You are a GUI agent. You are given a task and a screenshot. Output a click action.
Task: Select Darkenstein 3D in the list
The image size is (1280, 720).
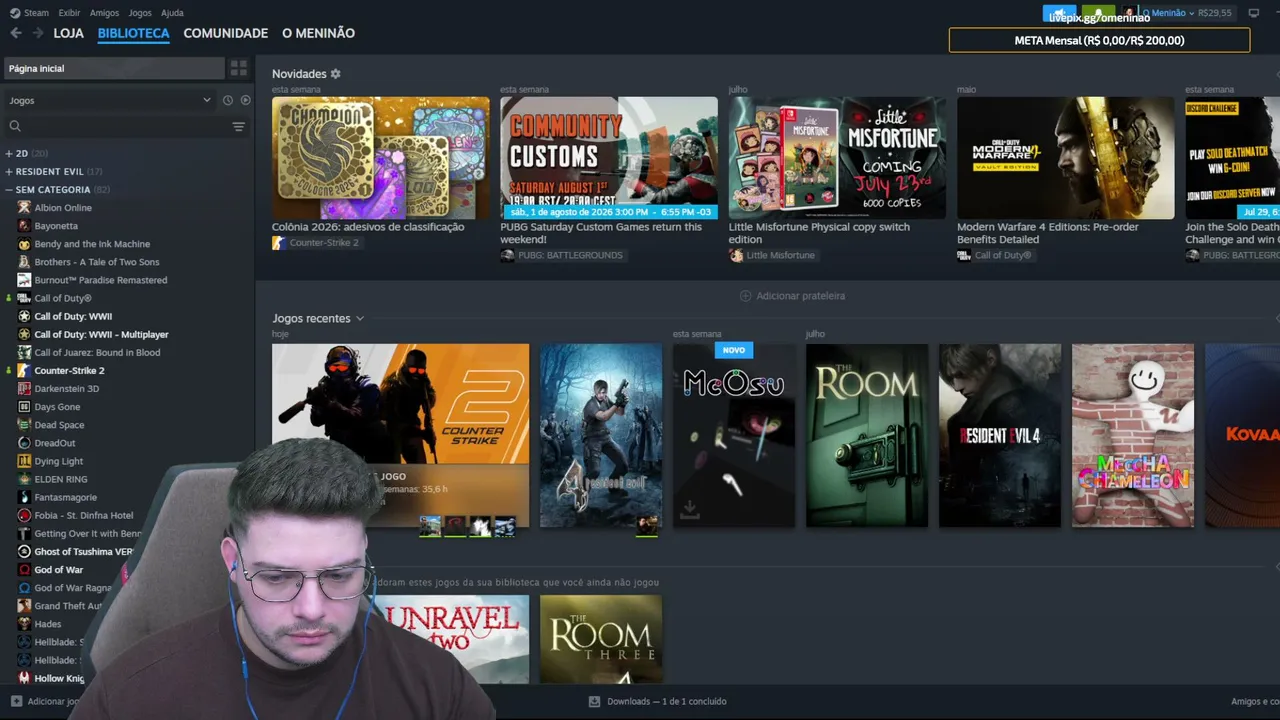point(67,389)
